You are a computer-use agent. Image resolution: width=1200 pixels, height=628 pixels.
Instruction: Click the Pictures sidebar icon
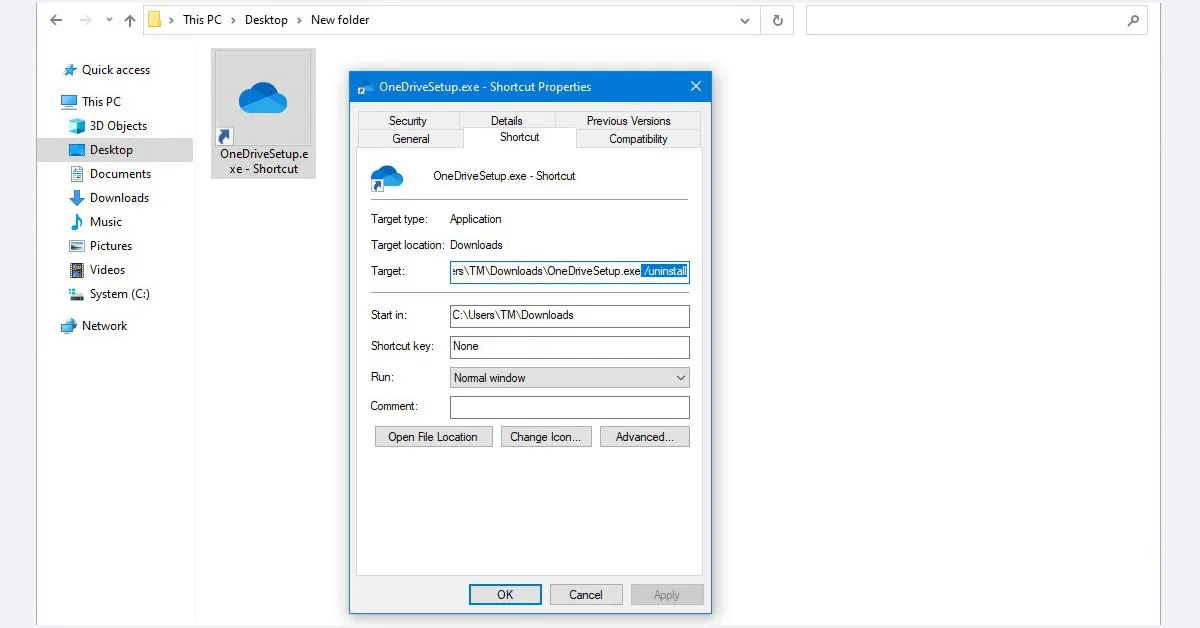click(77, 246)
